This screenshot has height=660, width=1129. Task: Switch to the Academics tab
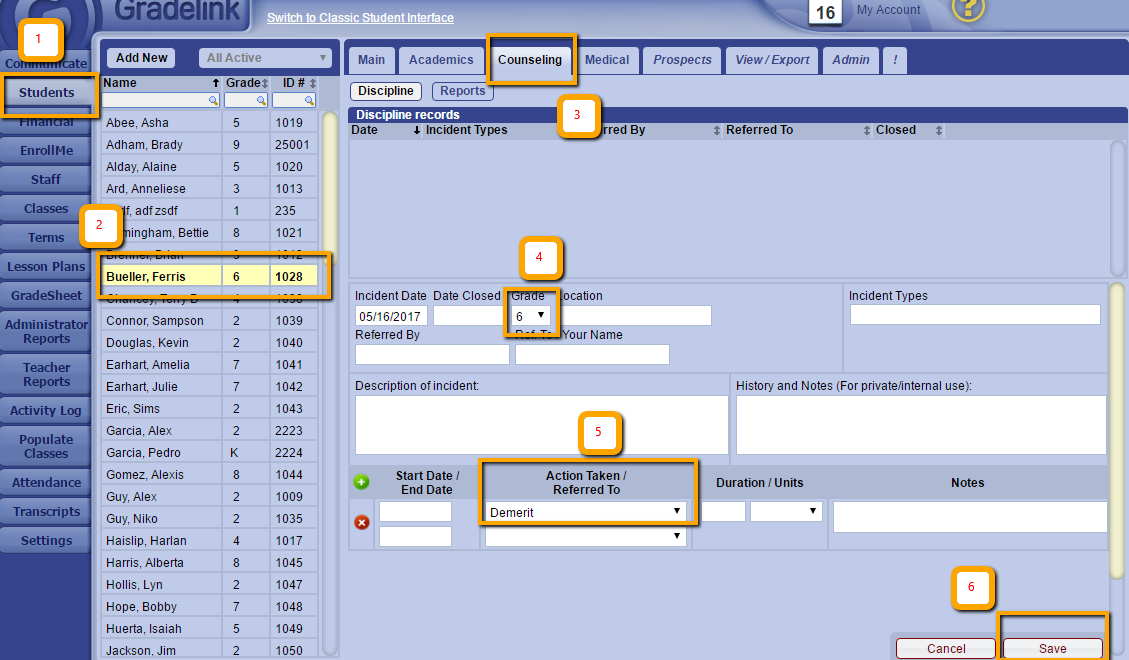point(441,60)
